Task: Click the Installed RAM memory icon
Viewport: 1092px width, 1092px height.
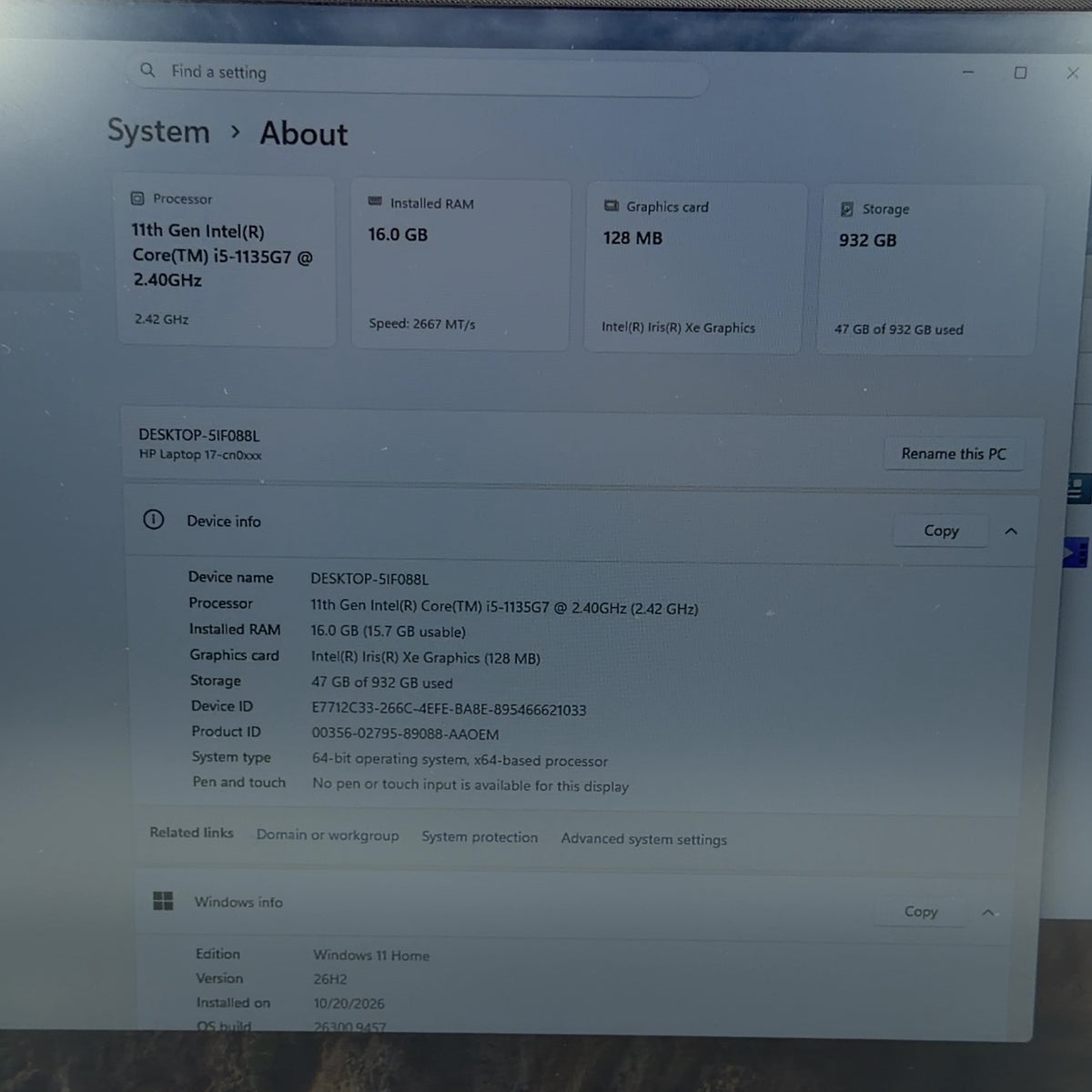Action: point(375,202)
